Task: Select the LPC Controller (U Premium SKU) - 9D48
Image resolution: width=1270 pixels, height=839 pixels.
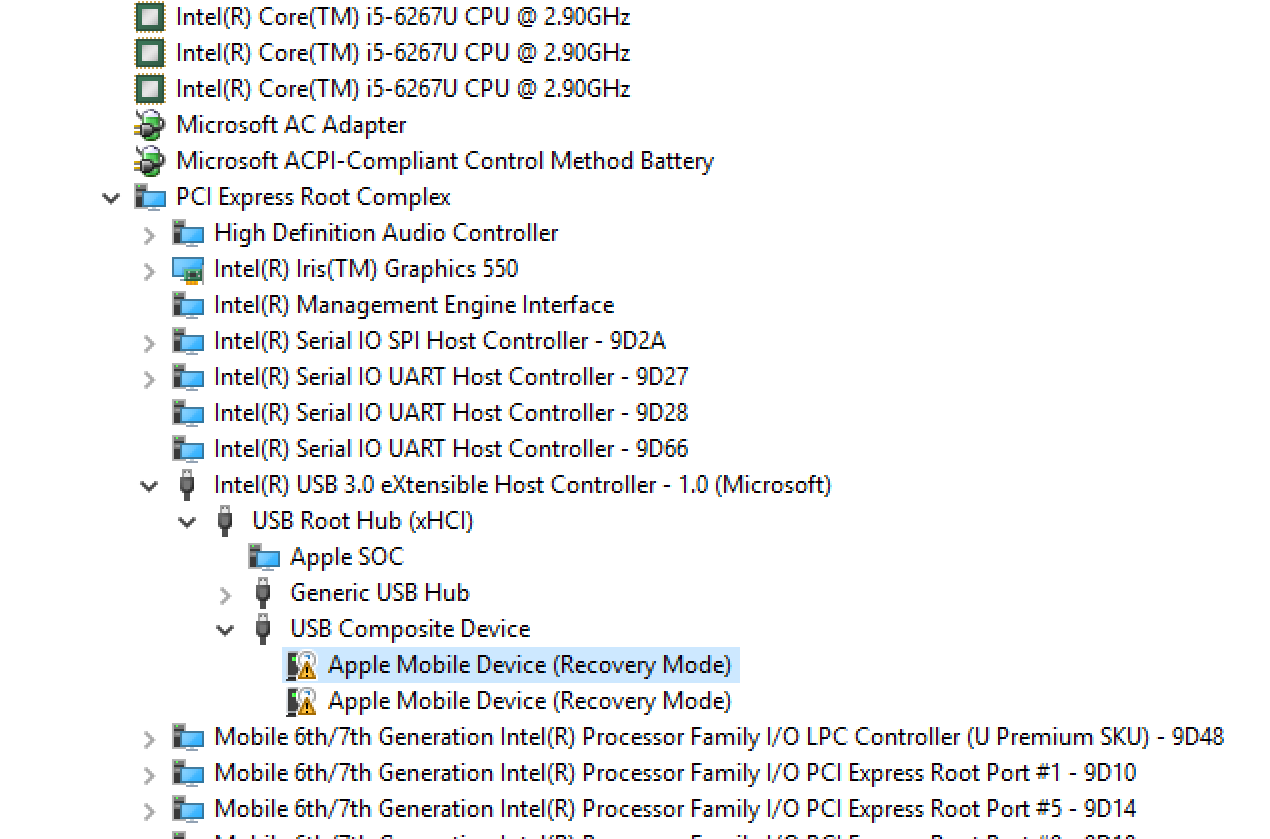Action: coord(718,737)
